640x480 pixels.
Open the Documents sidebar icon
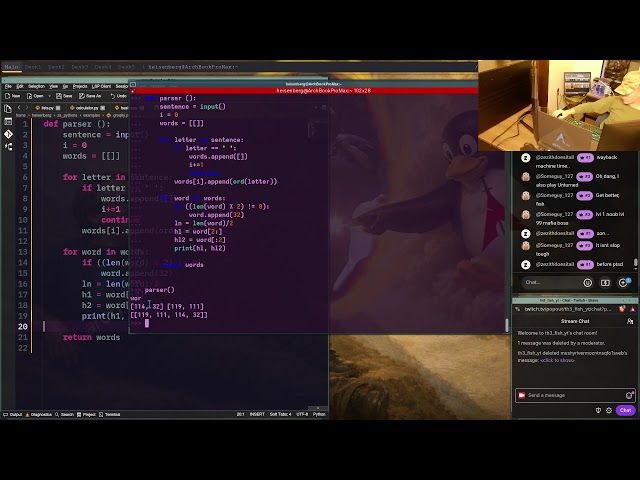(x=8, y=109)
